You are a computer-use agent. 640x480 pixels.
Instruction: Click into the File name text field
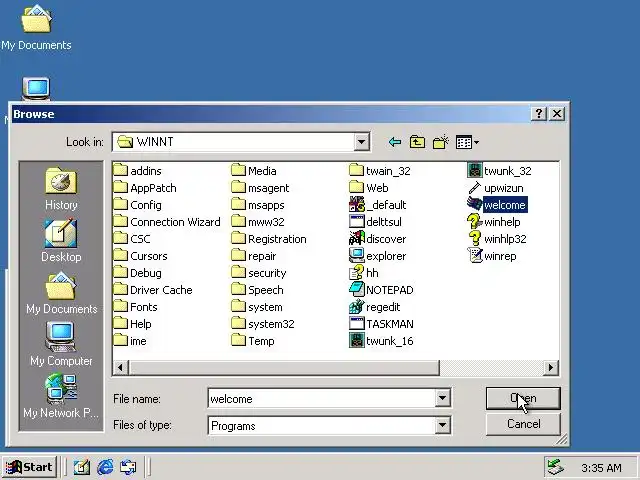pyautogui.click(x=321, y=398)
